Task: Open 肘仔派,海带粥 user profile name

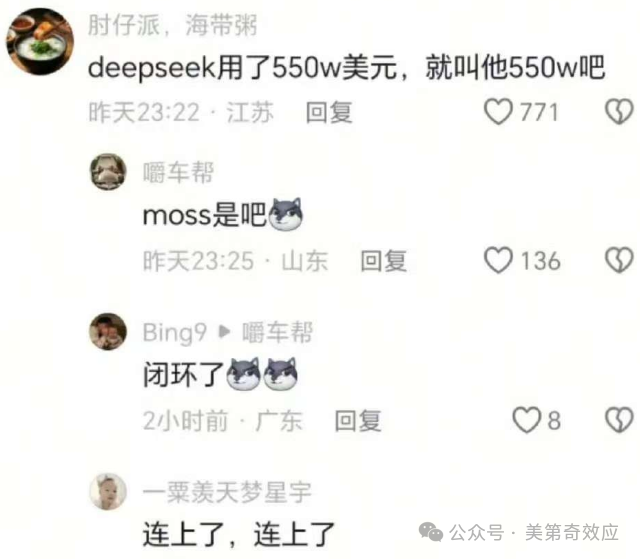Action: coord(173,25)
